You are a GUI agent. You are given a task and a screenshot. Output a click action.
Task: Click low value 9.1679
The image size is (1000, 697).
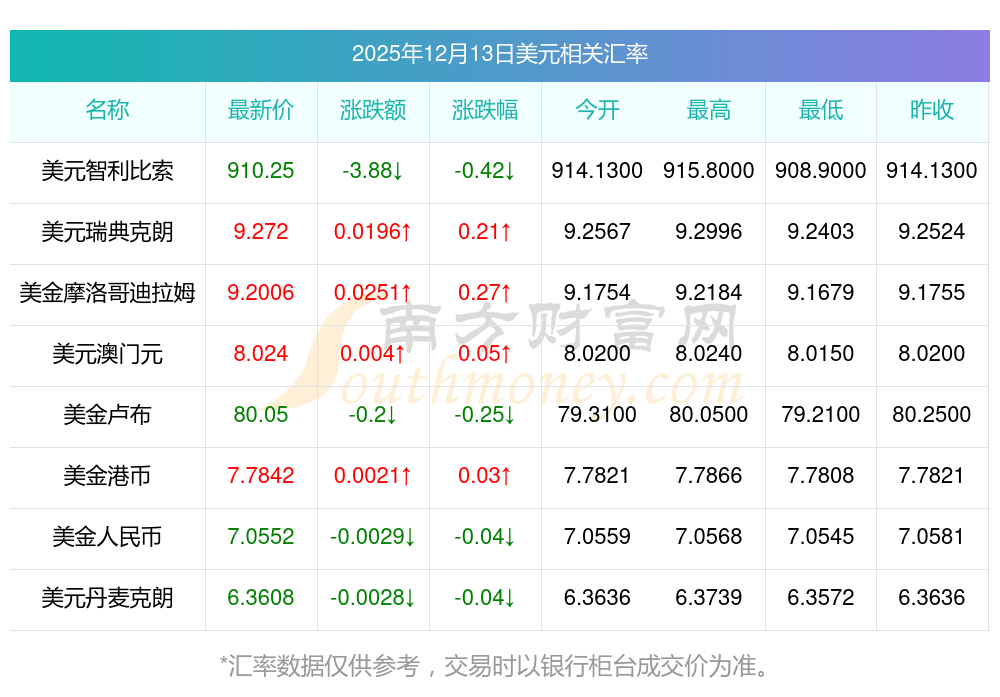tap(820, 293)
